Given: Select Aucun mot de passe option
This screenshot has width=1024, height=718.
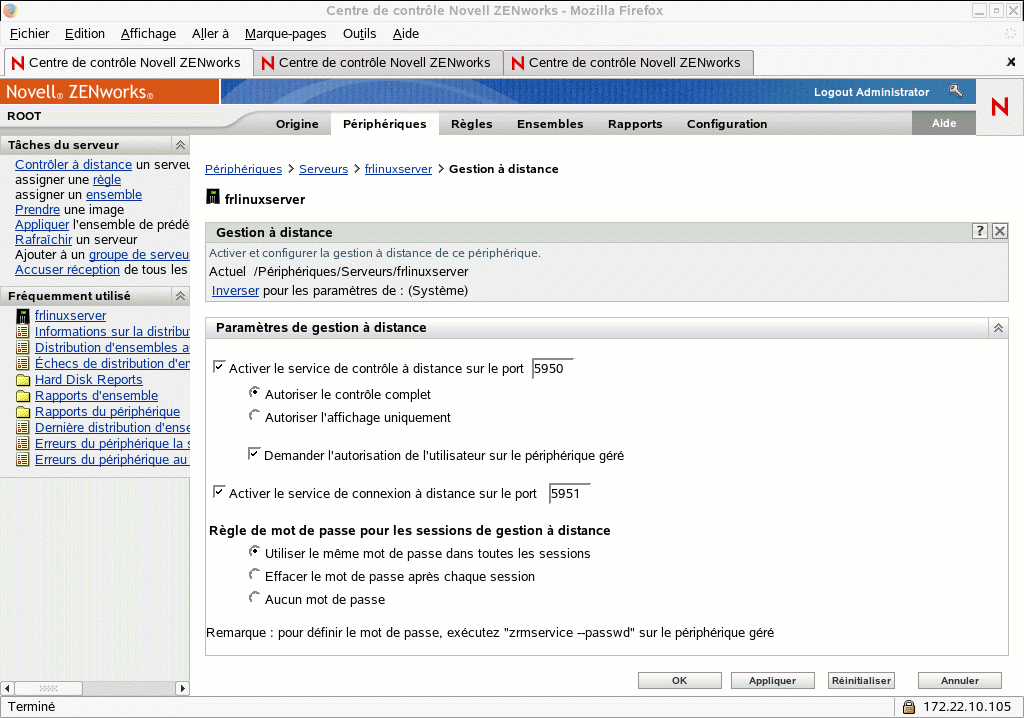Looking at the screenshot, I should coord(254,597).
